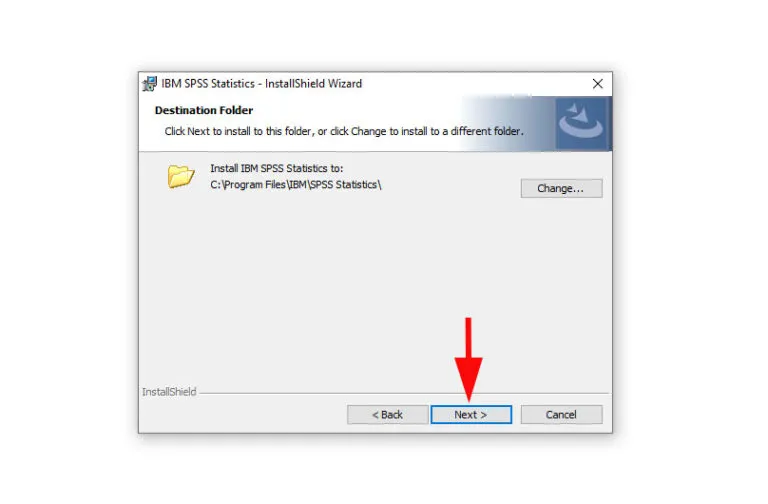
Task: Click the blue gradient part of header banner
Action: pyautogui.click(x=509, y=123)
